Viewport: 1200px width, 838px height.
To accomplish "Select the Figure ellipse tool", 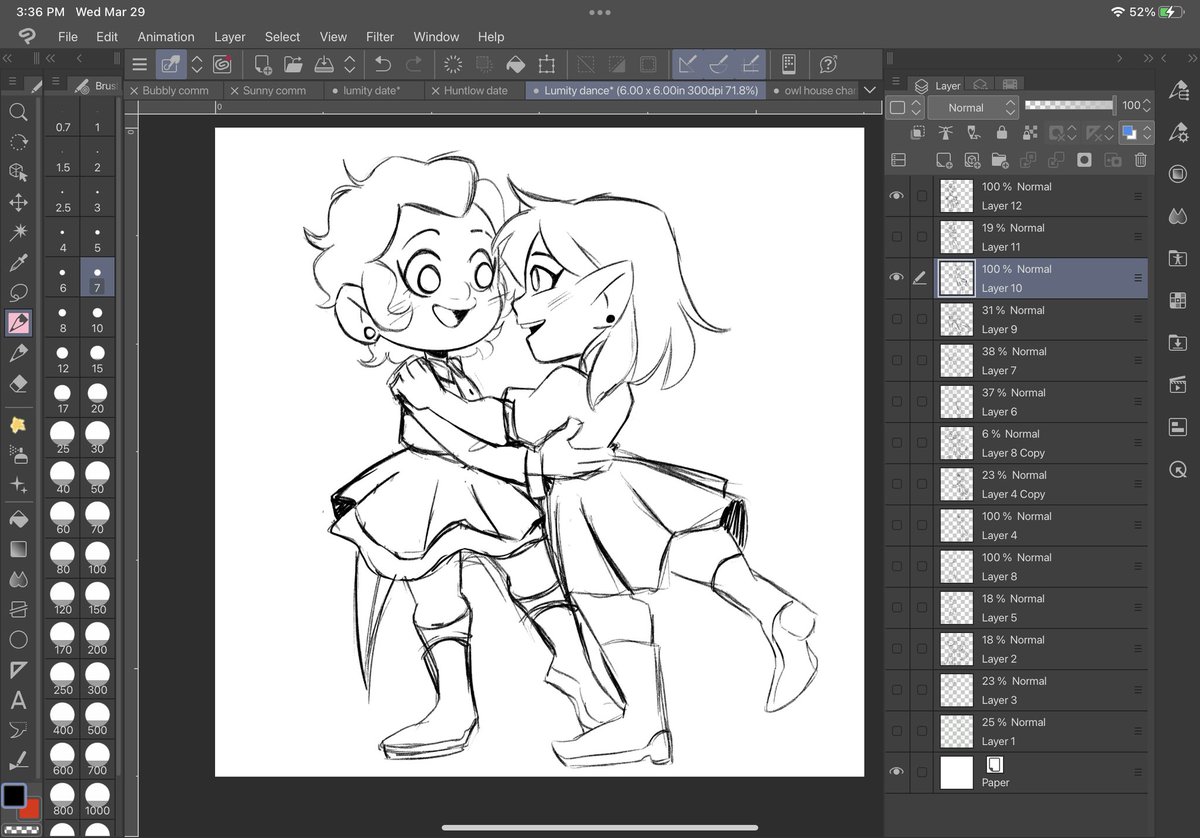I will tap(18, 639).
